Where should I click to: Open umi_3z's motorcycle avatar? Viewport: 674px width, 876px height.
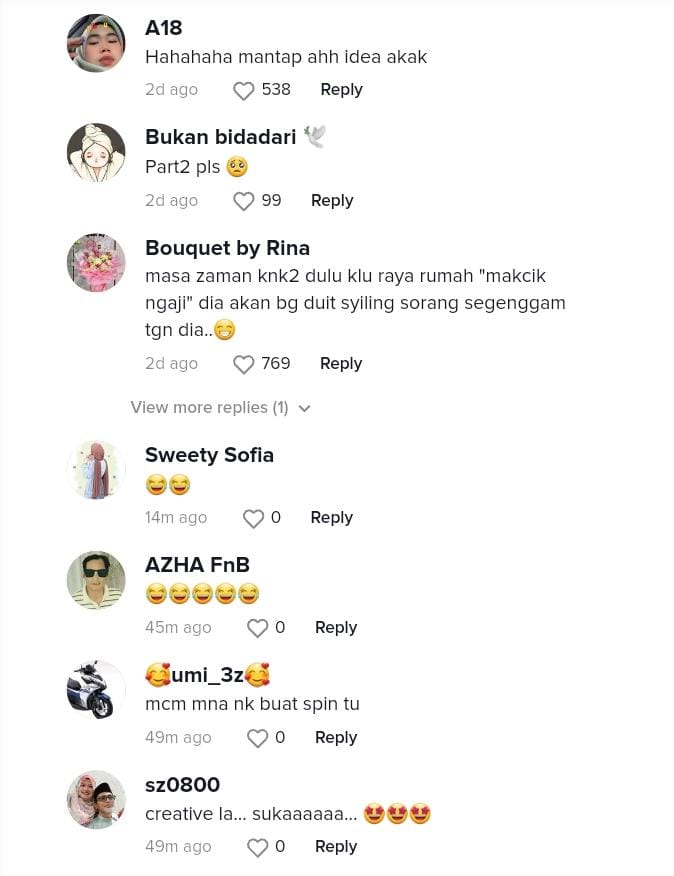[x=96, y=690]
